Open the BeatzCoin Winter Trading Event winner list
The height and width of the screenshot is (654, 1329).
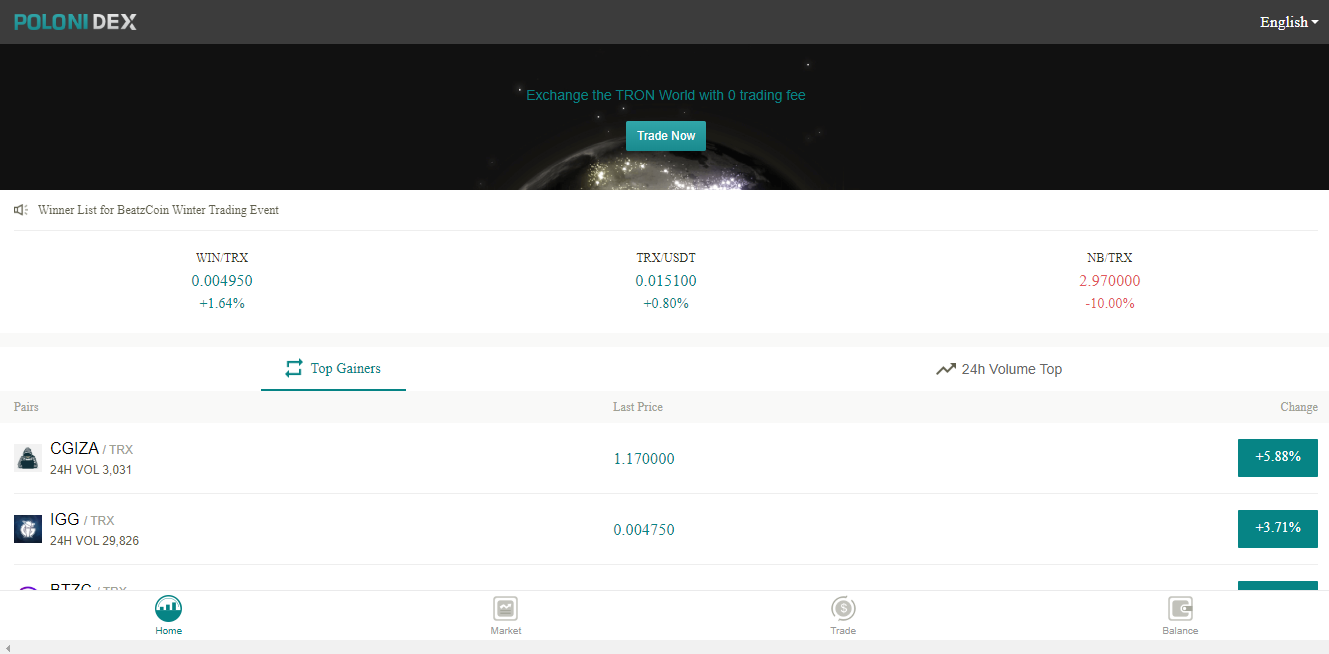point(158,210)
